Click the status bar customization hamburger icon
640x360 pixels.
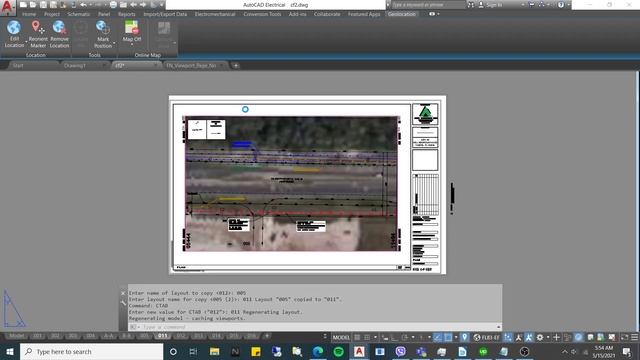click(634, 337)
